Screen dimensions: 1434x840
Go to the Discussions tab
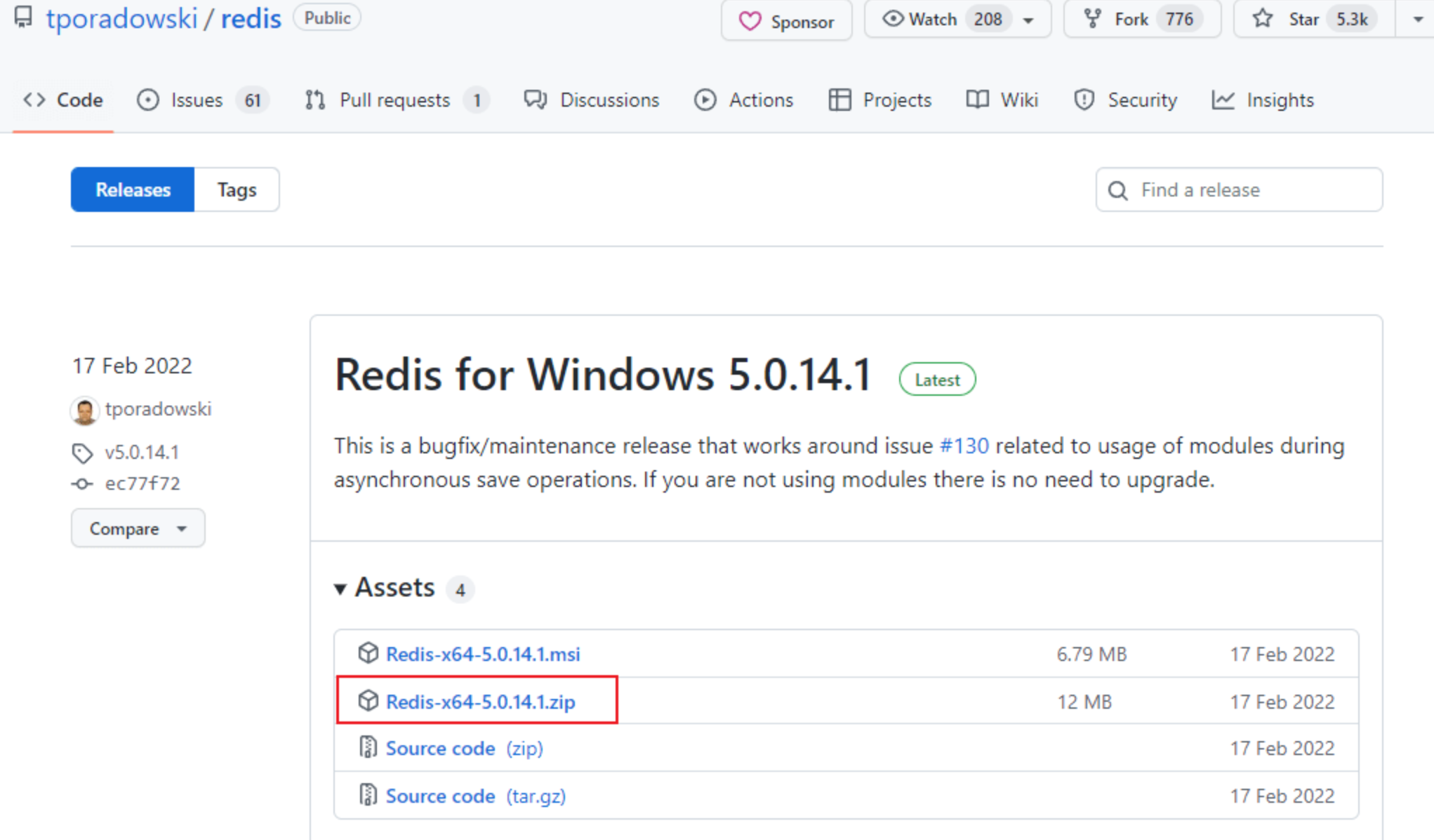[x=592, y=100]
